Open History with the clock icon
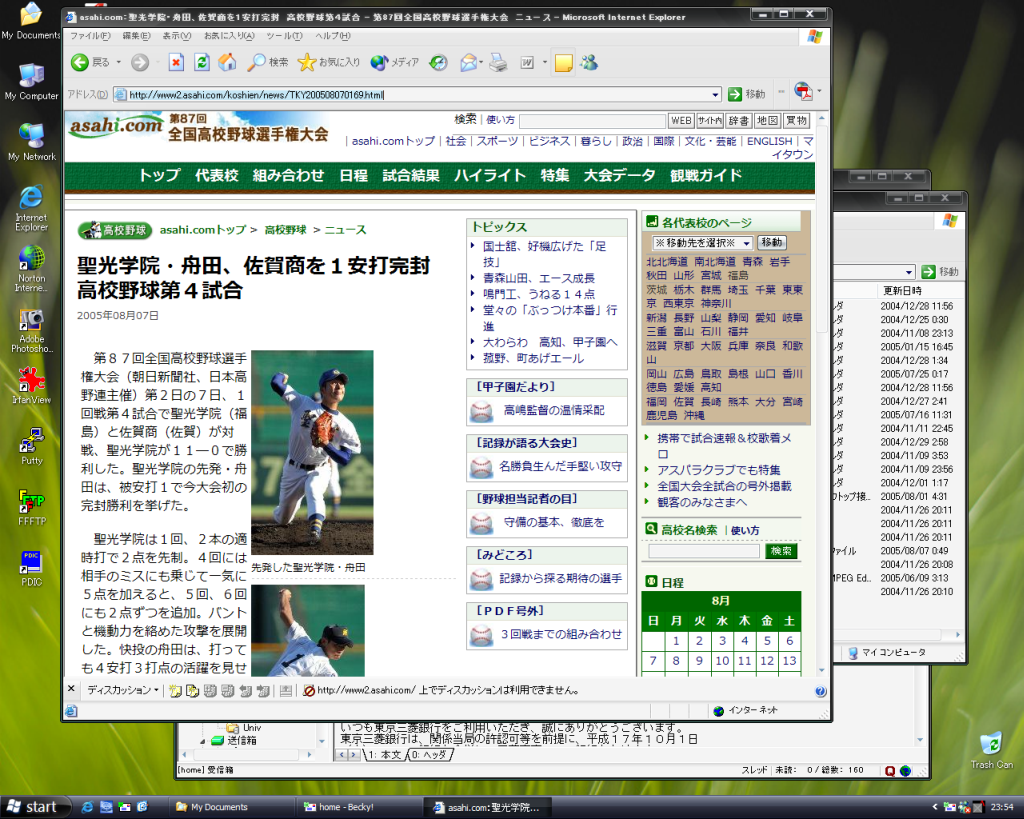 tap(438, 63)
